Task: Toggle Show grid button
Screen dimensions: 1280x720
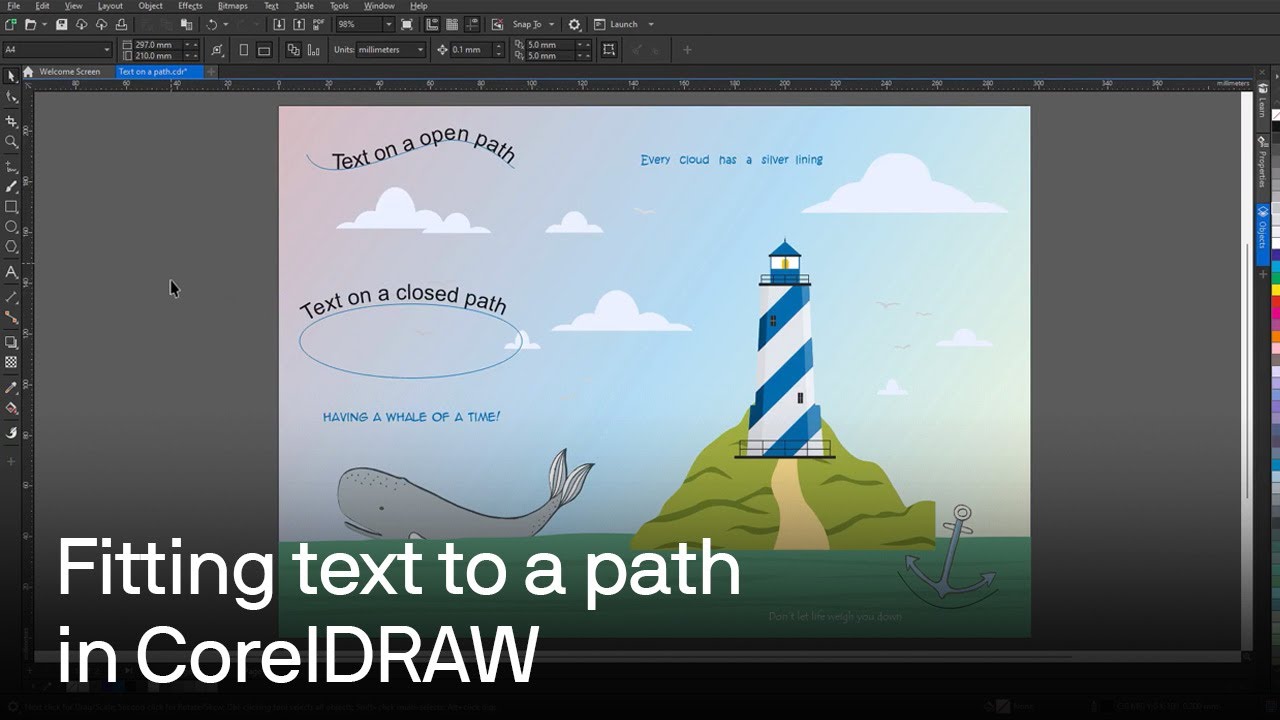Action: [451, 24]
